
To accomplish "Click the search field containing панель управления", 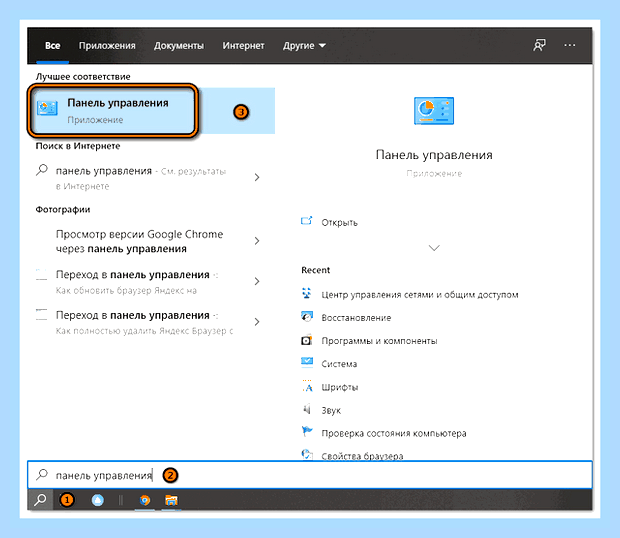I will pyautogui.click(x=310, y=475).
